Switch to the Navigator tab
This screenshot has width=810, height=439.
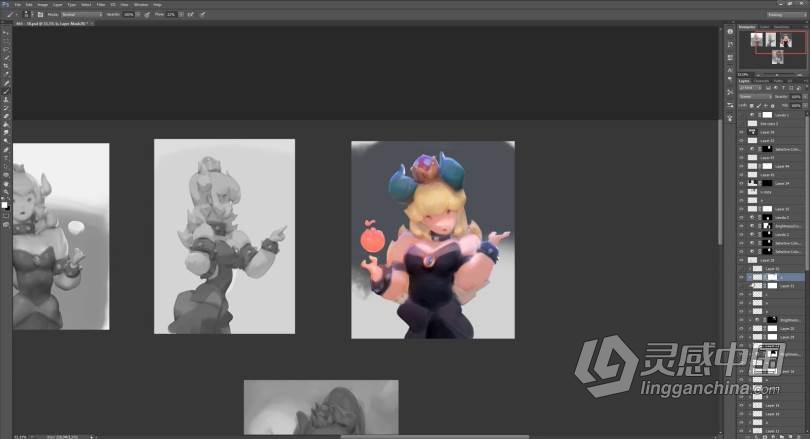pyautogui.click(x=747, y=27)
